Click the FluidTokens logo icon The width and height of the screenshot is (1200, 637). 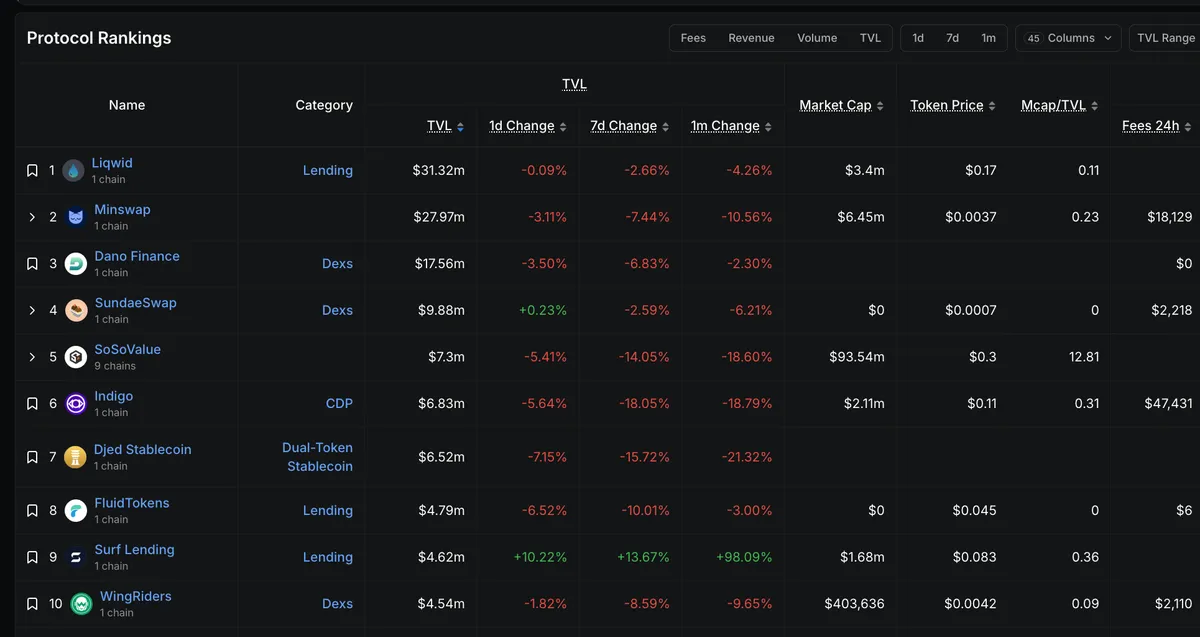coord(76,511)
